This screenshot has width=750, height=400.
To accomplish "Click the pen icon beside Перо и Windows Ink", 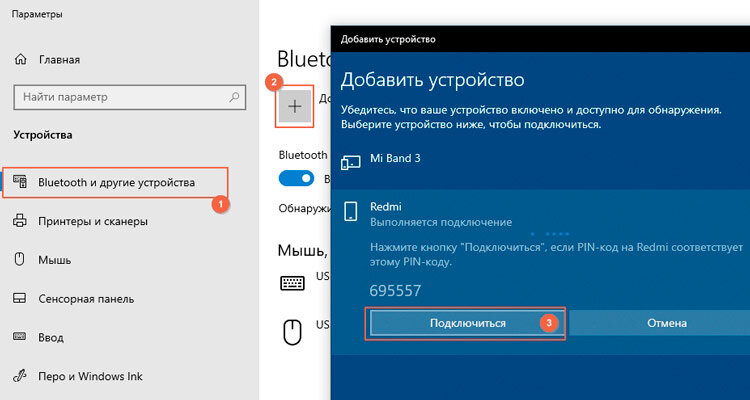I will (x=20, y=376).
